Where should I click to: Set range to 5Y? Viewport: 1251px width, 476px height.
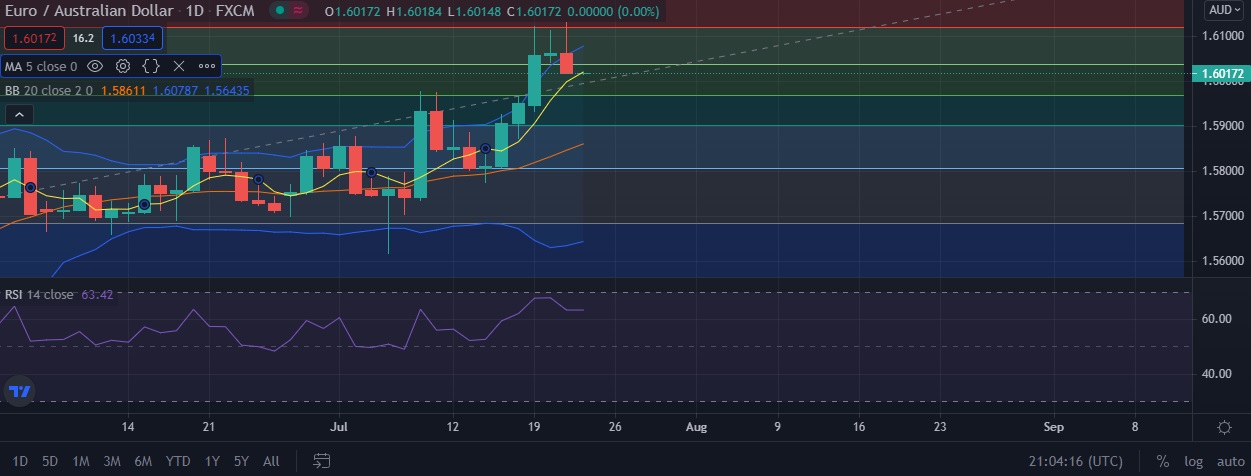[x=241, y=461]
